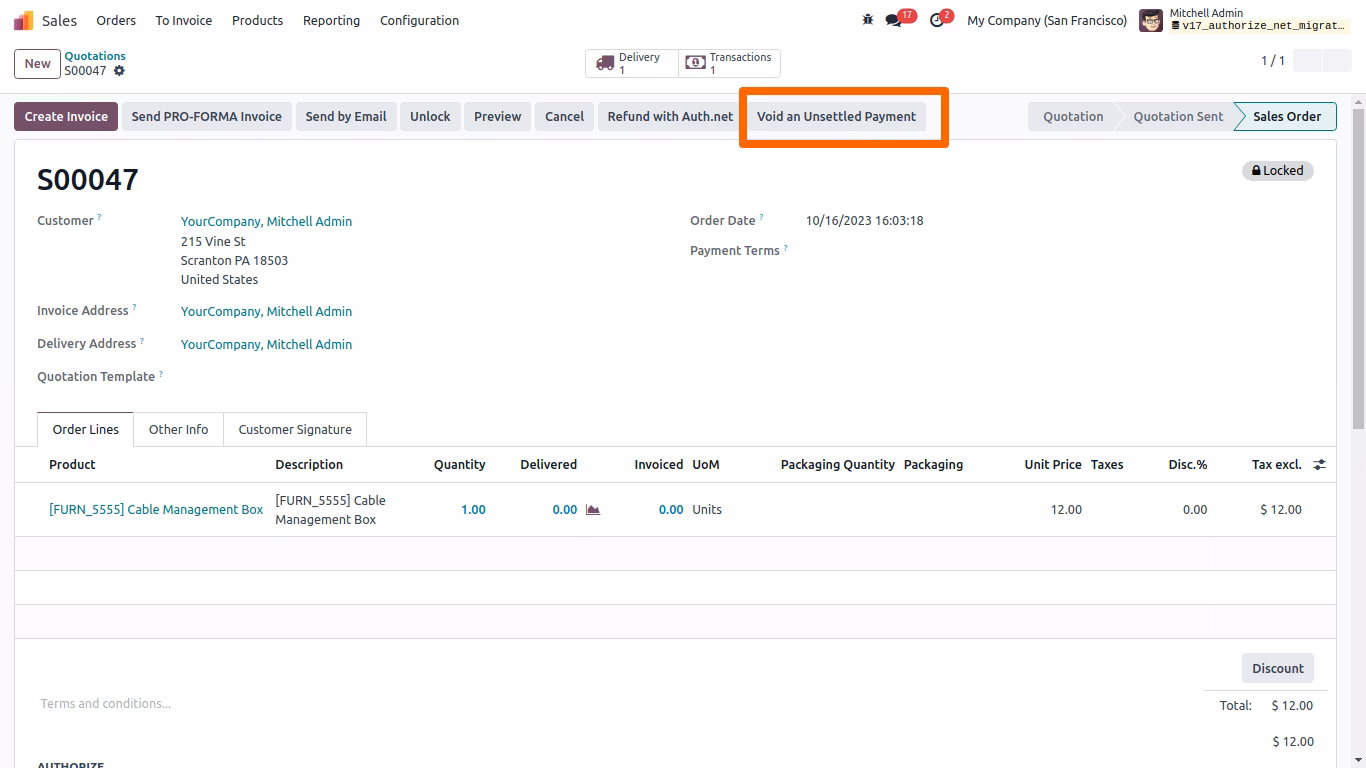The height and width of the screenshot is (768, 1366).
Task: Click Send PRO-FORMA Invoice button
Action: pos(207,117)
